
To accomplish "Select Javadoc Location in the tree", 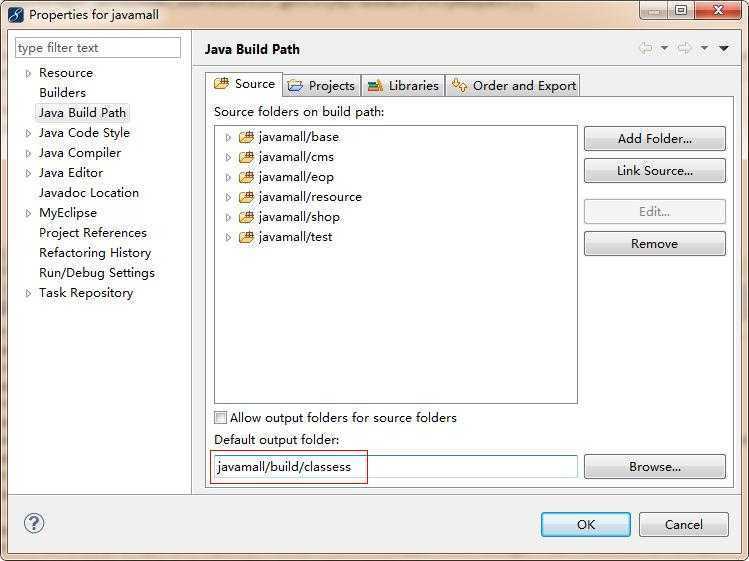I will (x=89, y=193).
